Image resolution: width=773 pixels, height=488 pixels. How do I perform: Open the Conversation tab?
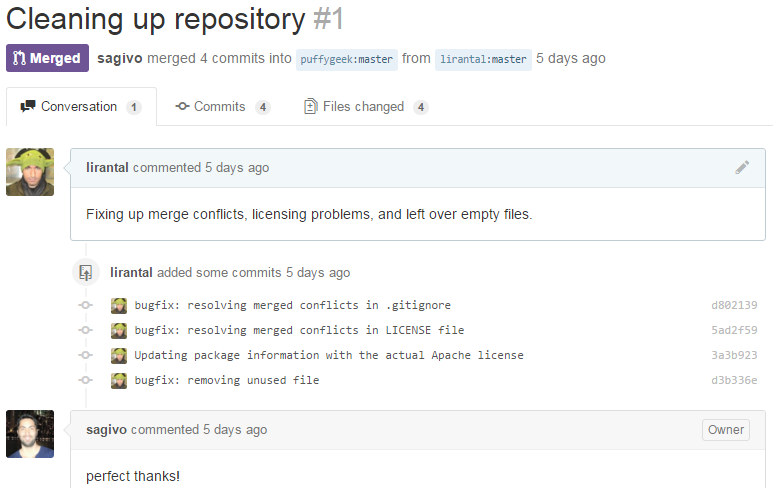click(80, 107)
